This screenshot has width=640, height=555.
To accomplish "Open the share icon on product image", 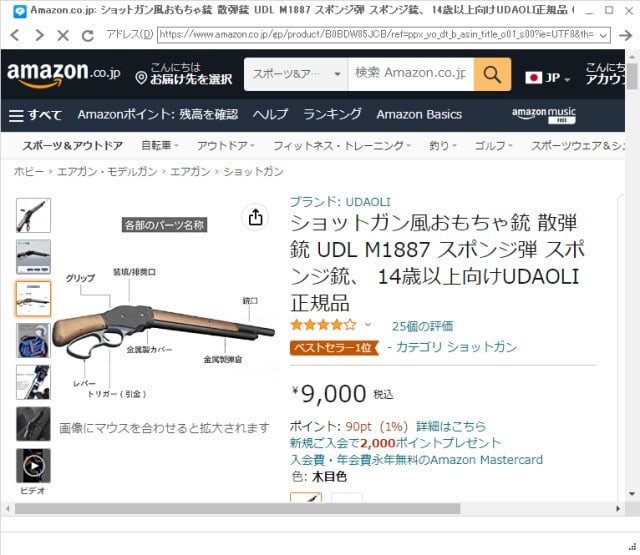I will pyautogui.click(x=256, y=217).
